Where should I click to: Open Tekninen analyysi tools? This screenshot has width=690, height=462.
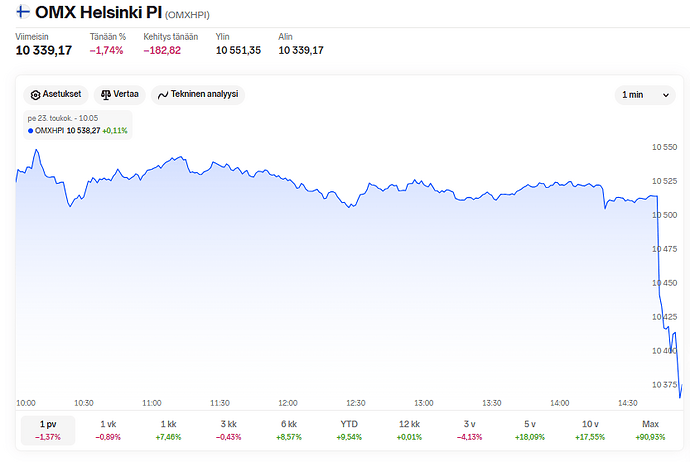pos(198,95)
